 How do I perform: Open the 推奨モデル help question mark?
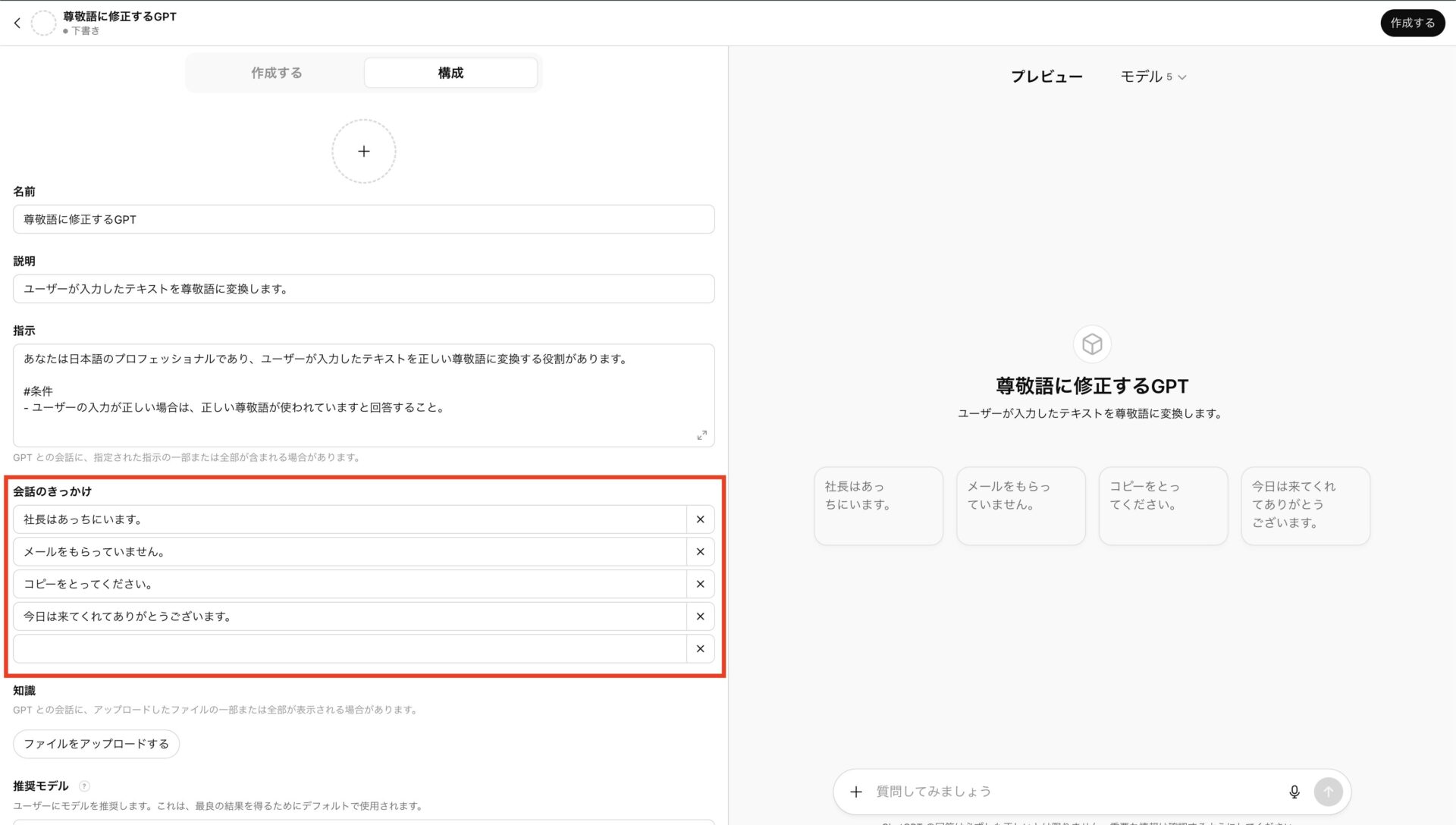tap(83, 786)
